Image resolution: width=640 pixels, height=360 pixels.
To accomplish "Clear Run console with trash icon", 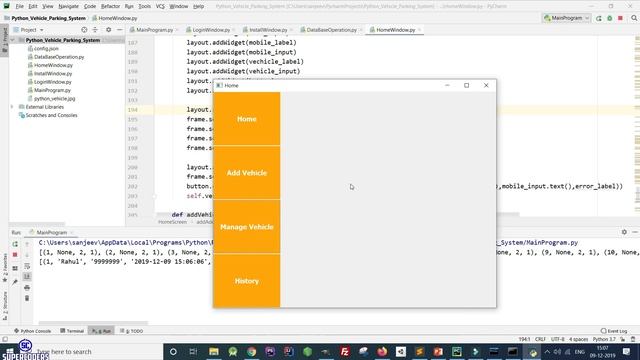I will [x=27, y=298].
